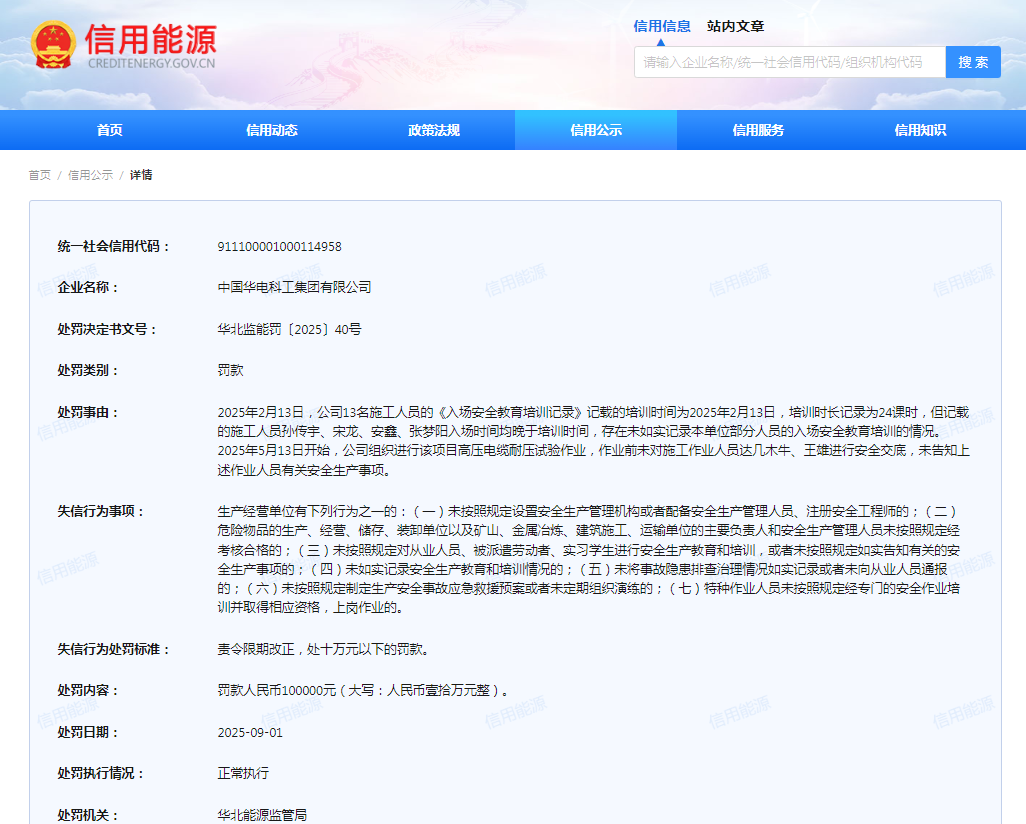This screenshot has width=1026, height=824.
Task: Click the 首页 breadcrumb link
Action: click(x=39, y=175)
